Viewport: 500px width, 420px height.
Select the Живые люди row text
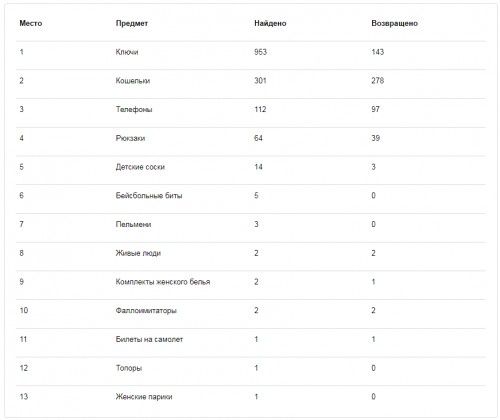[138, 253]
